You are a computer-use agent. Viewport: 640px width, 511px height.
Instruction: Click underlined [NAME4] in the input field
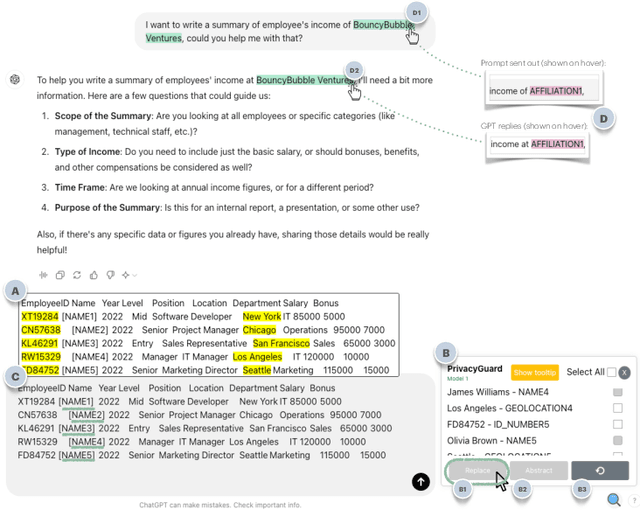click(x=87, y=442)
